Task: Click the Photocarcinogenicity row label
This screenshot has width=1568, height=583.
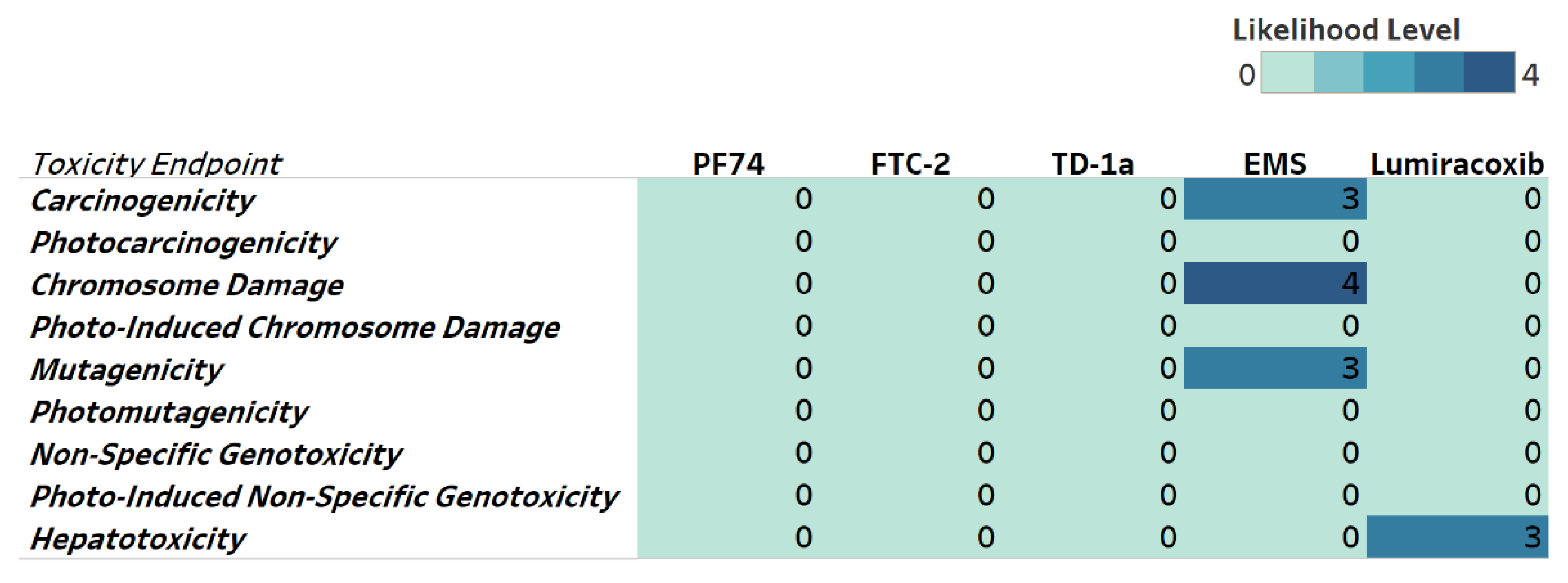Action: point(183,243)
